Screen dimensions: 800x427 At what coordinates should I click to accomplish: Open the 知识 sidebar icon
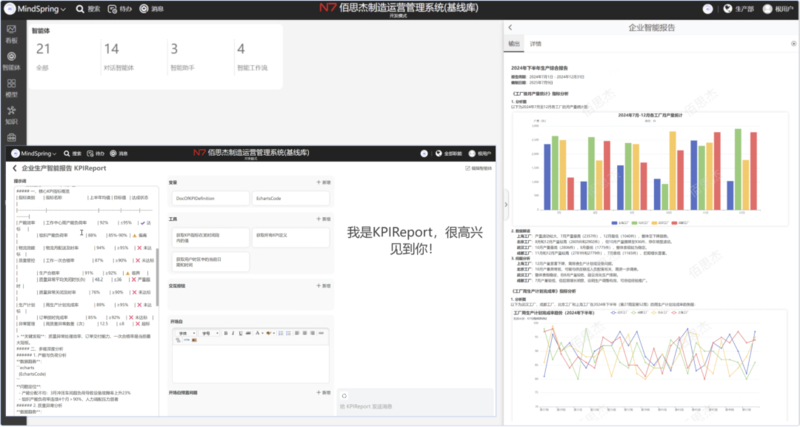pyautogui.click(x=11, y=115)
